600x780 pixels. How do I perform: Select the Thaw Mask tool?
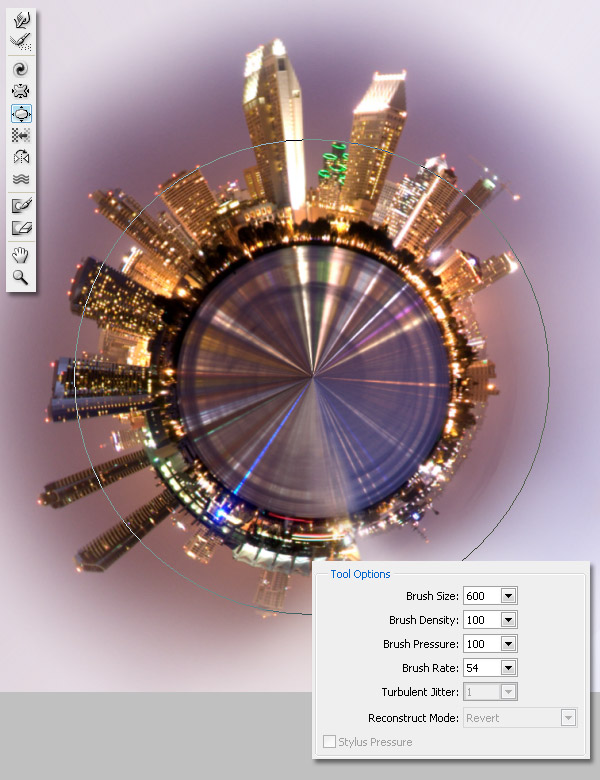click(21, 228)
